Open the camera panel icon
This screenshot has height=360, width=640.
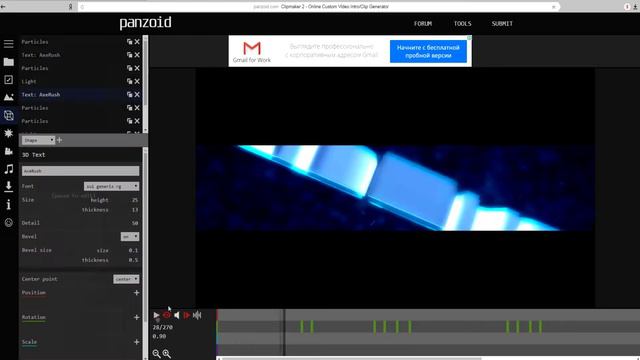point(9,151)
